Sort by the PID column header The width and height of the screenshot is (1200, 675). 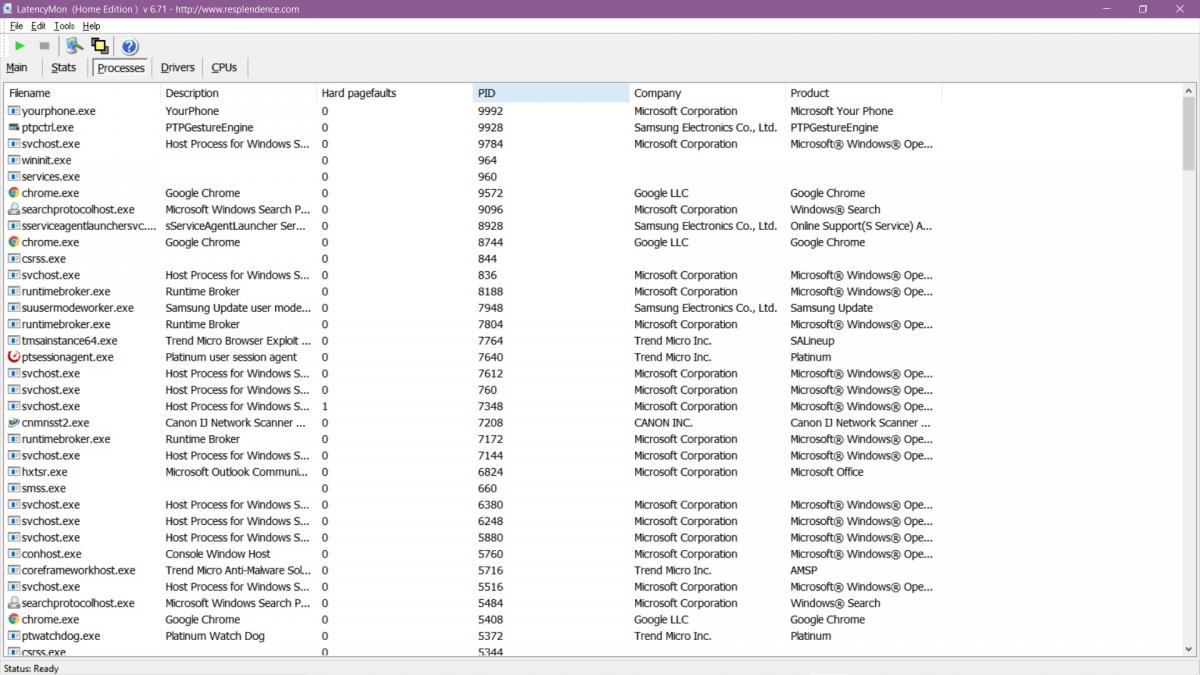coord(551,93)
